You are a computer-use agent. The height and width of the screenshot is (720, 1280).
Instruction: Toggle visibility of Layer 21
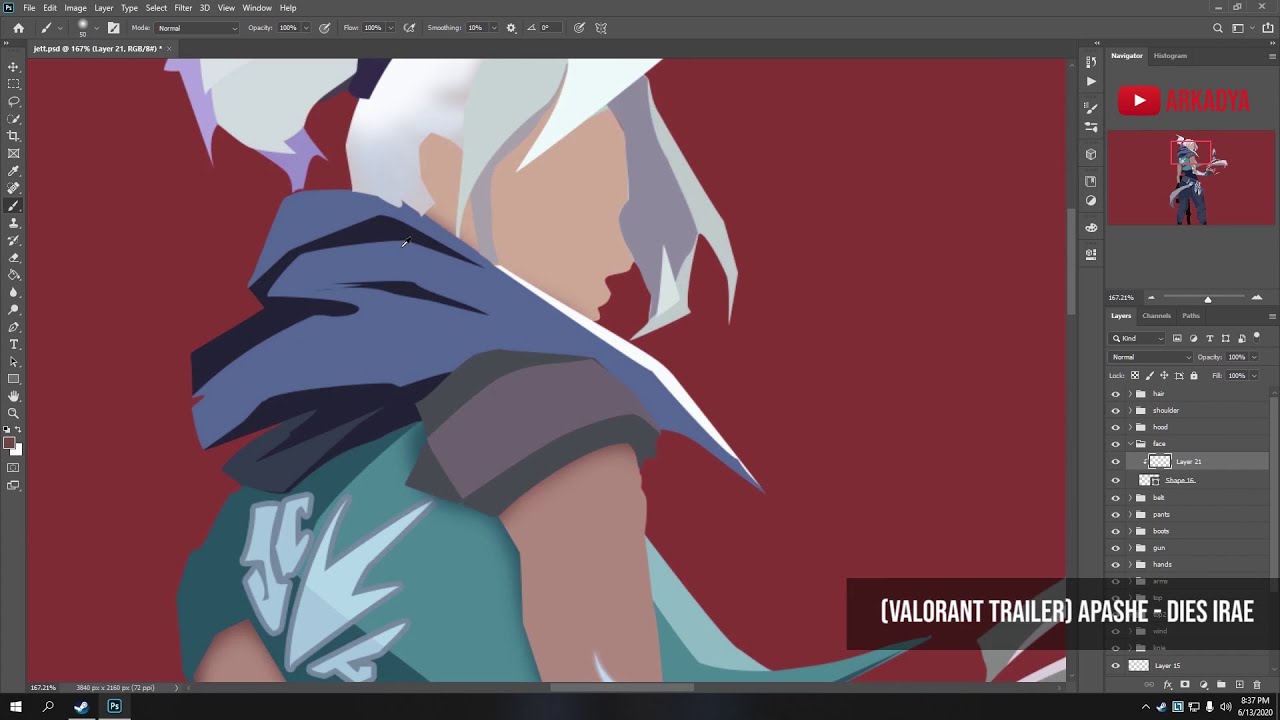[x=1116, y=462]
